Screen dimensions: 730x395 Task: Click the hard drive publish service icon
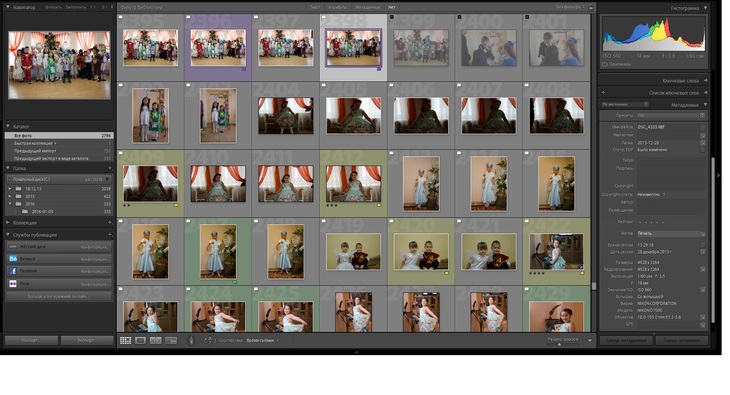pos(13,246)
